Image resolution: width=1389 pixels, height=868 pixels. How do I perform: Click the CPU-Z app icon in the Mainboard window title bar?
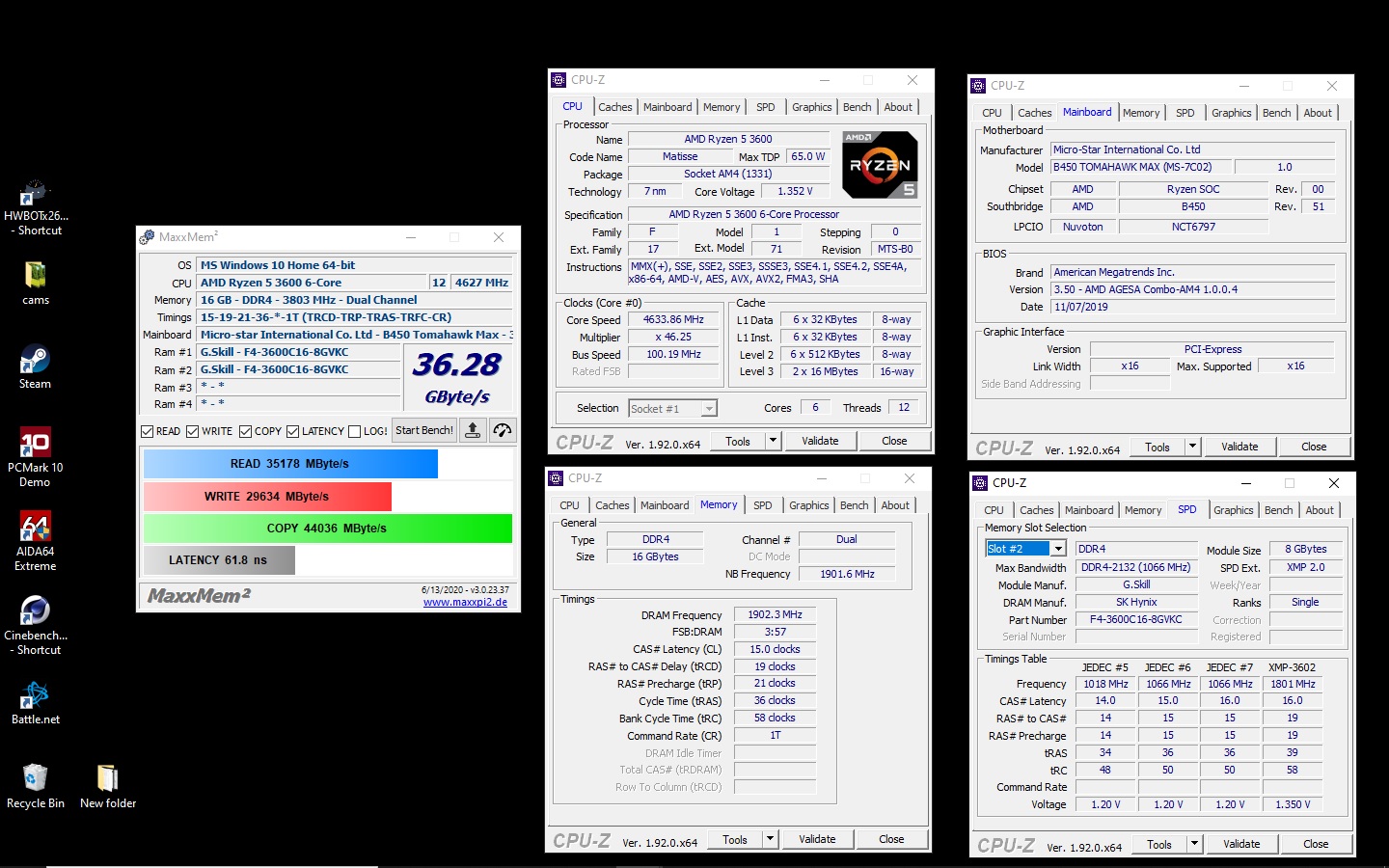click(x=978, y=86)
